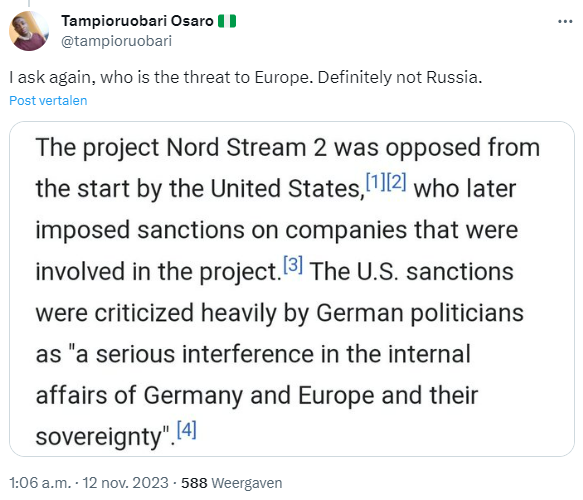The image size is (583, 500).
Task: Click 'United States' in the quoted paragraph
Action: click(x=286, y=189)
